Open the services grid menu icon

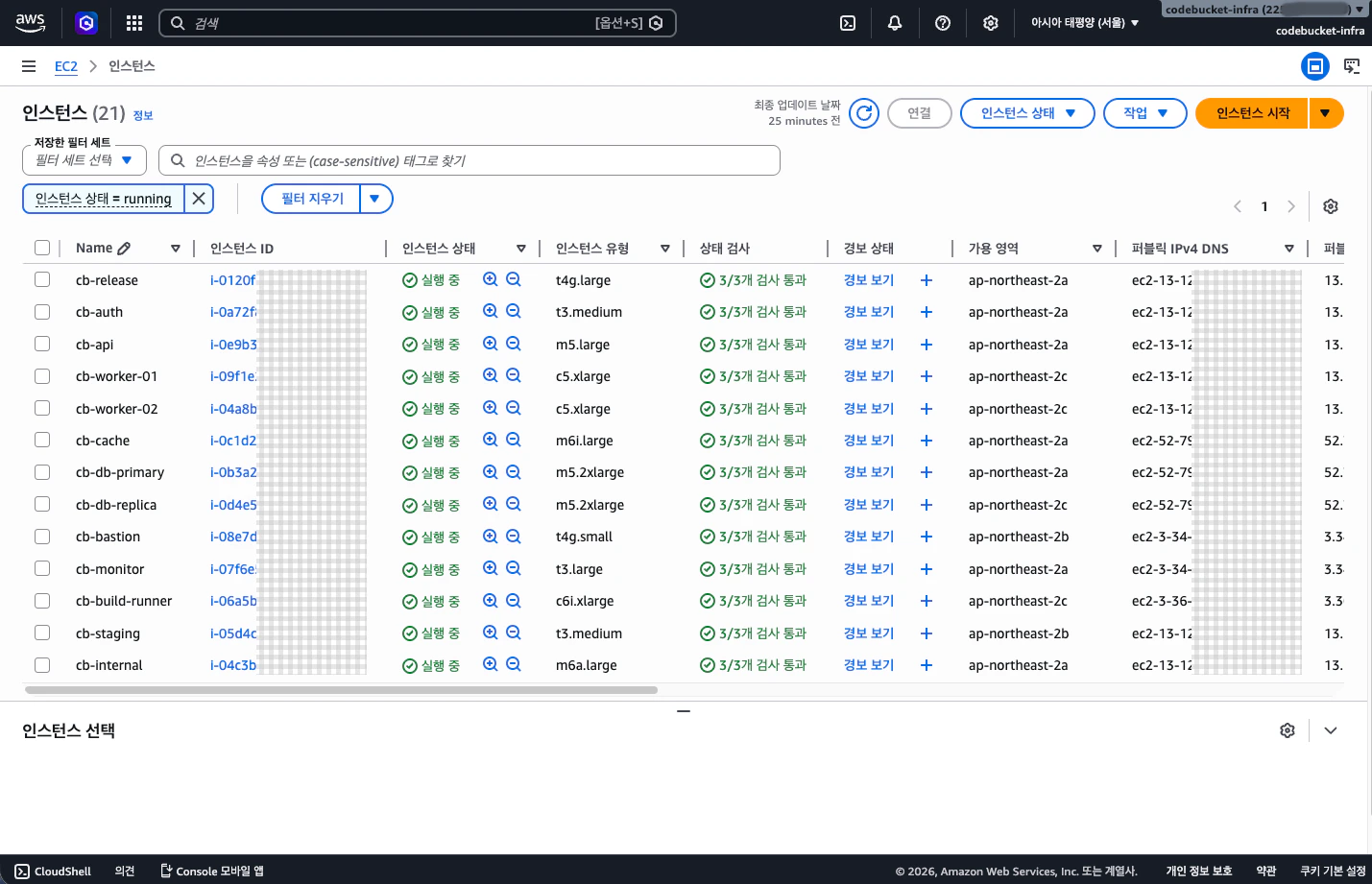click(134, 23)
